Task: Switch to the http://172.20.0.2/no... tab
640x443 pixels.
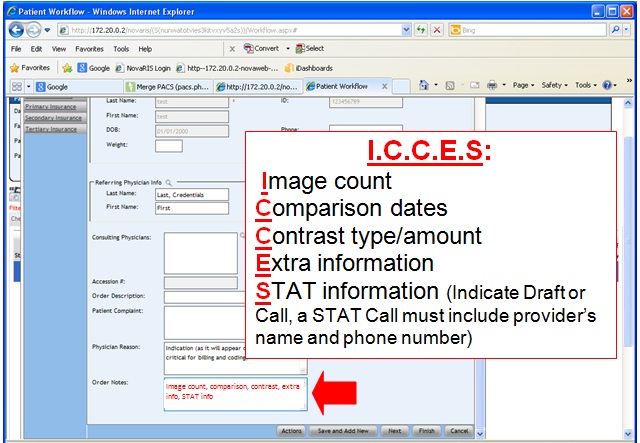Action: coord(258,87)
